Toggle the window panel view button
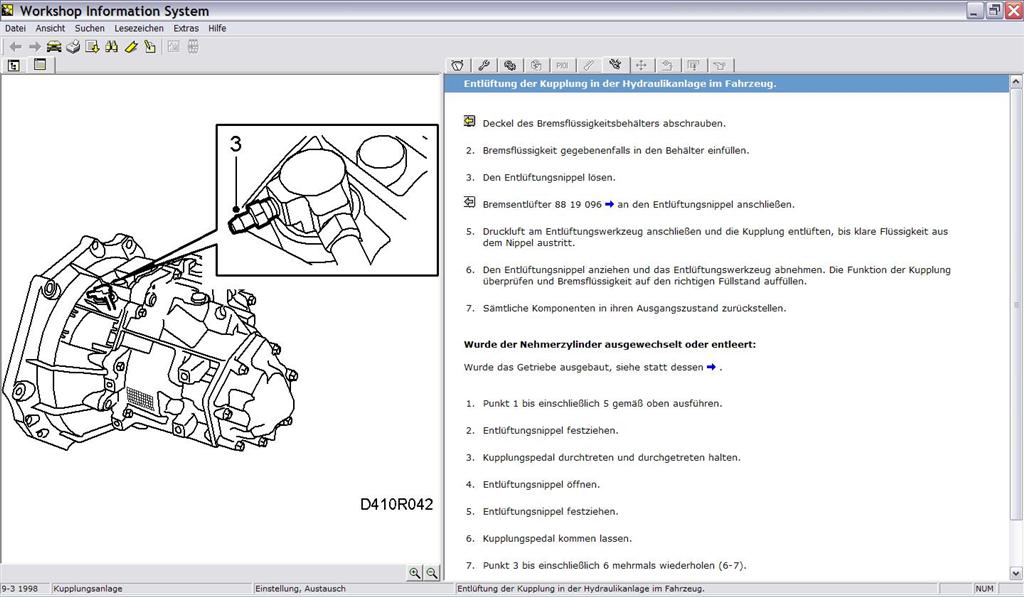1024x597 pixels. click(40, 65)
